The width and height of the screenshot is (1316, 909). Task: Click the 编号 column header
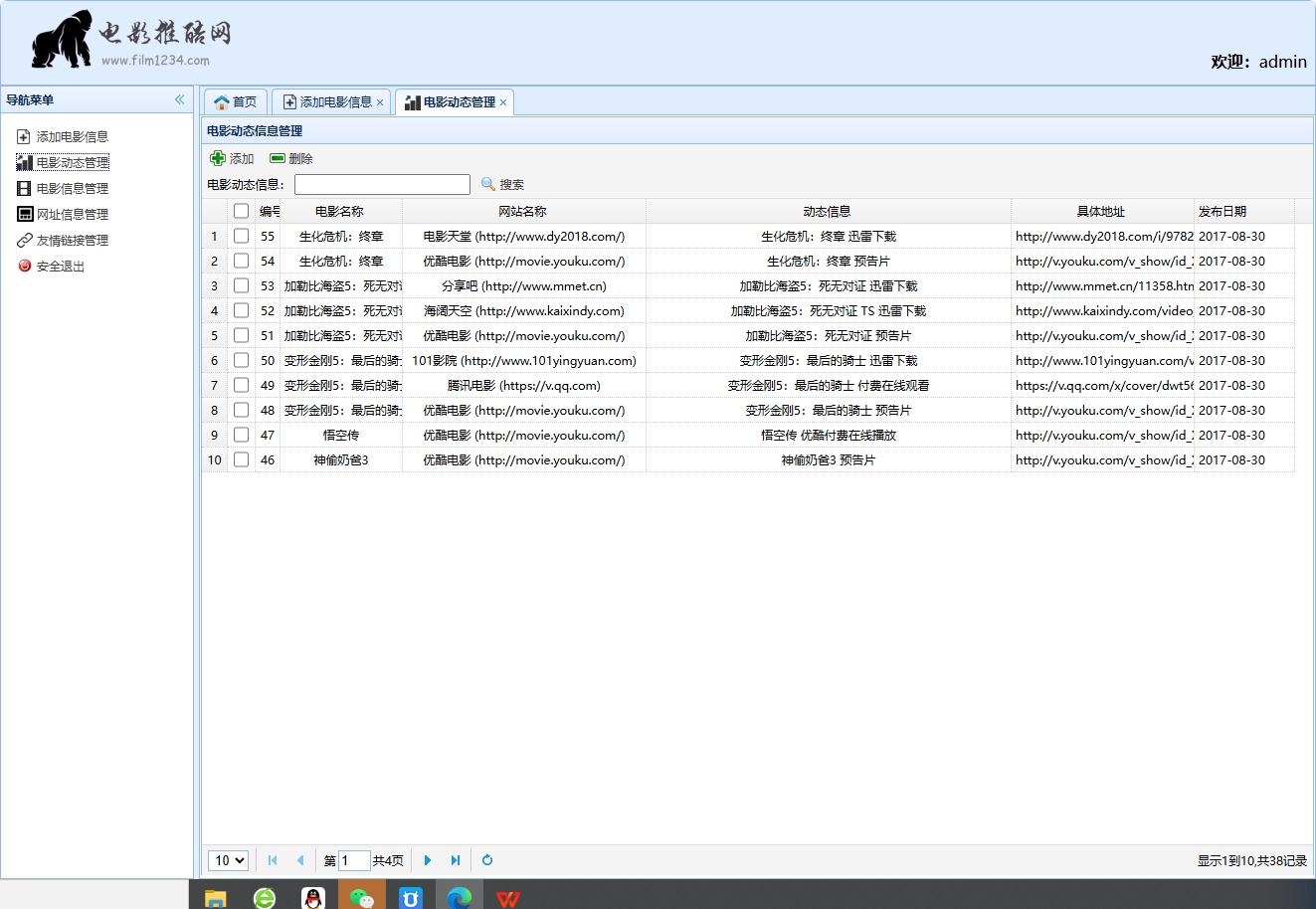point(269,212)
